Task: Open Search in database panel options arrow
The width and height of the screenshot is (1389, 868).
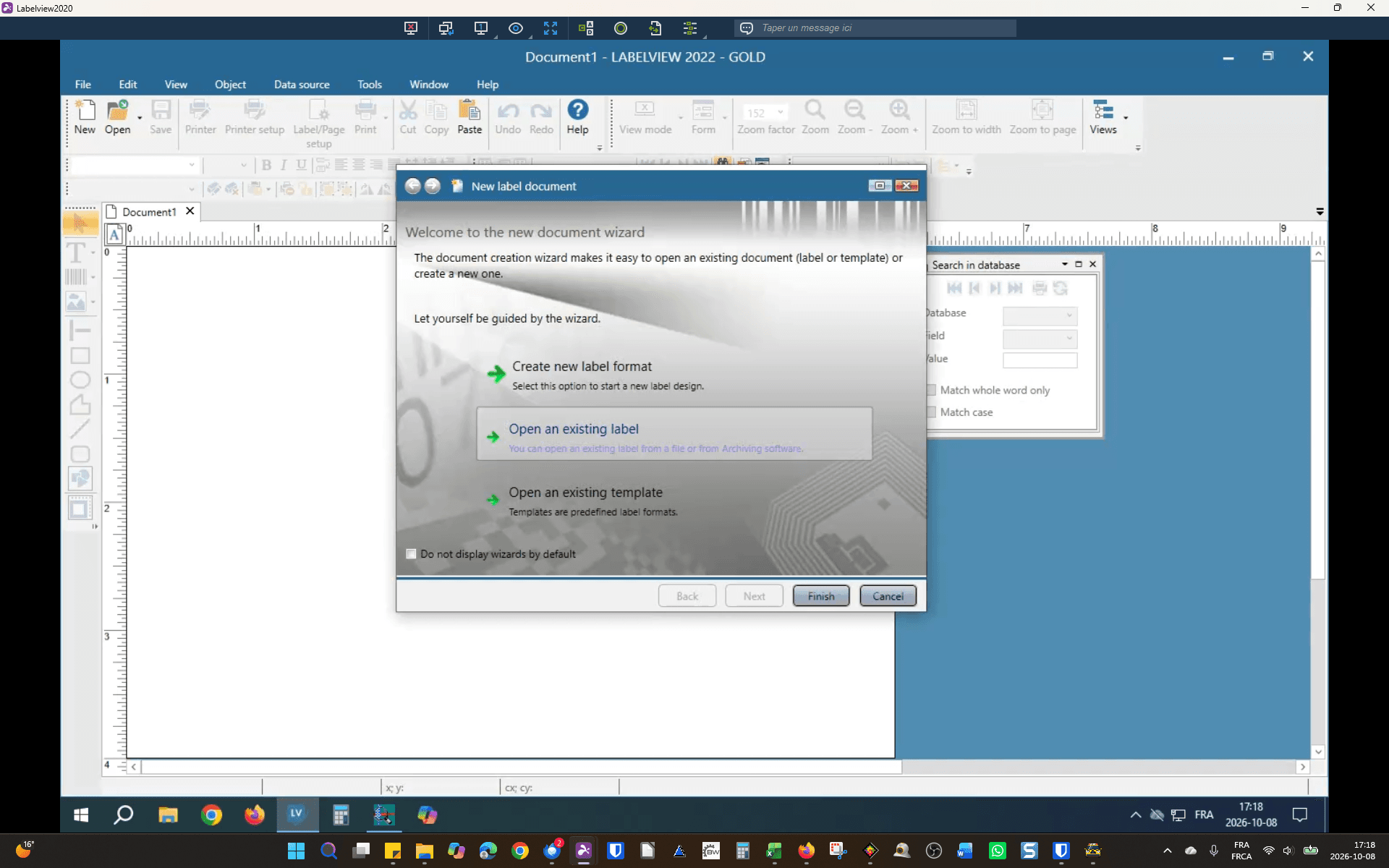Action: 1064,264
